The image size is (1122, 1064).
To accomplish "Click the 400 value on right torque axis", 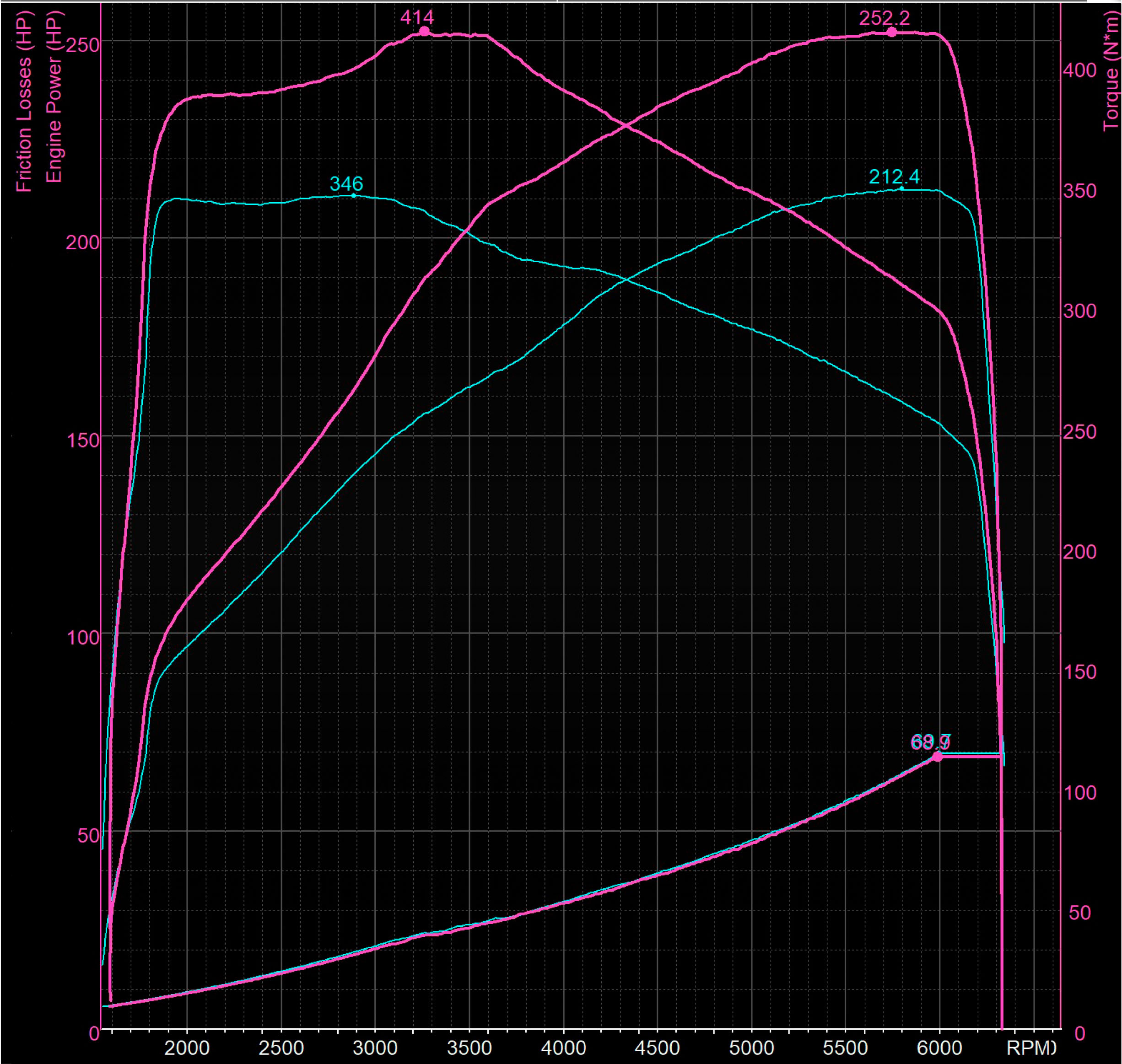I will click(x=1079, y=70).
